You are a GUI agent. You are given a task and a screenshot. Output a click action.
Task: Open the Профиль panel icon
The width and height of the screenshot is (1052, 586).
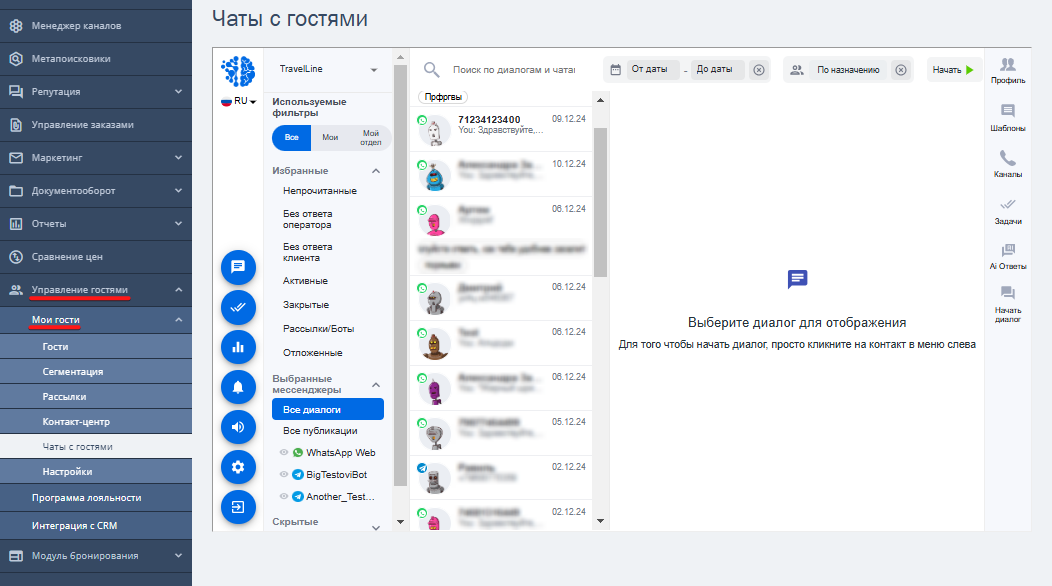(x=1008, y=64)
